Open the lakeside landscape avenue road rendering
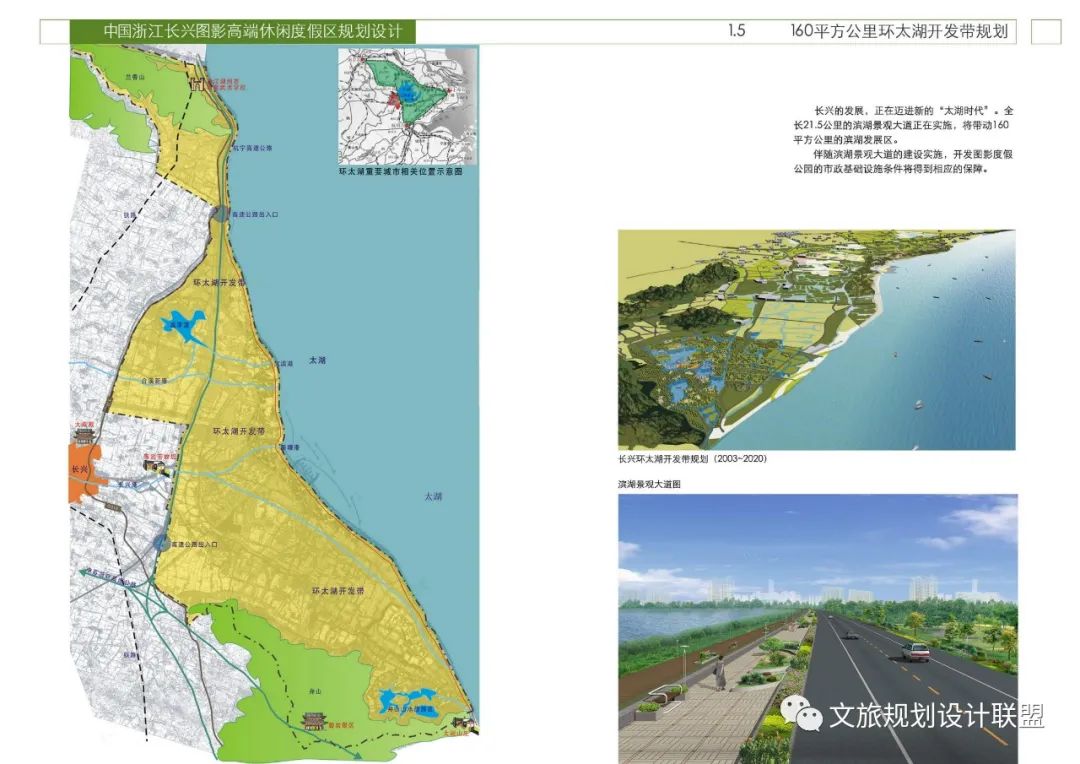1080x764 pixels. click(818, 628)
